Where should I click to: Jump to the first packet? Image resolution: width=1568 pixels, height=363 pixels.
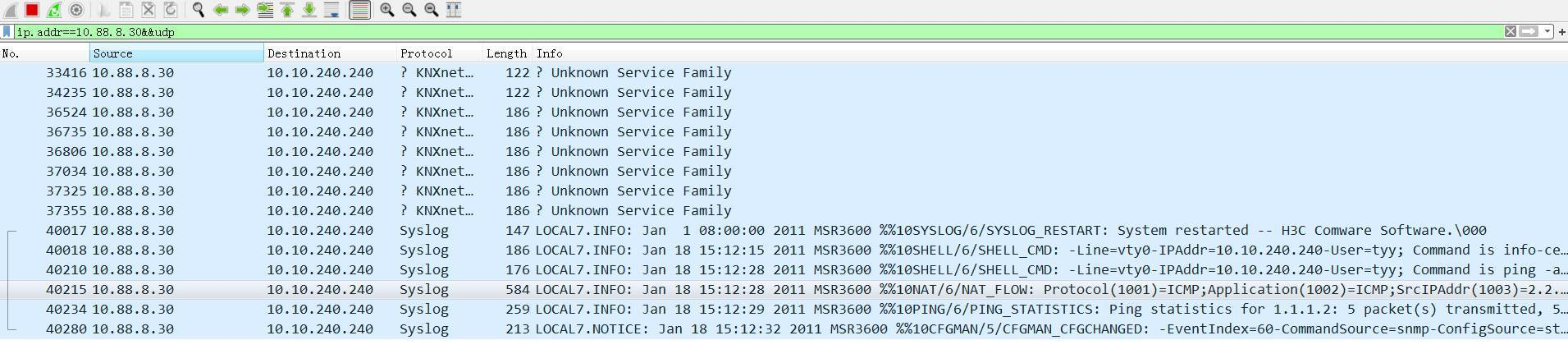pos(287,10)
